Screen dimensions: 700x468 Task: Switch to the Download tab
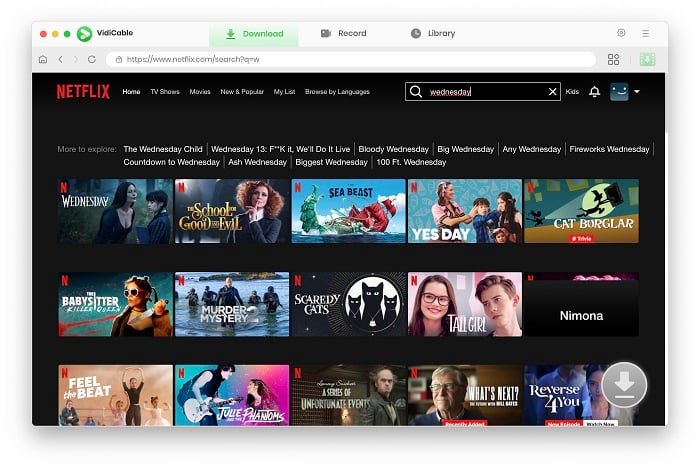click(x=254, y=34)
